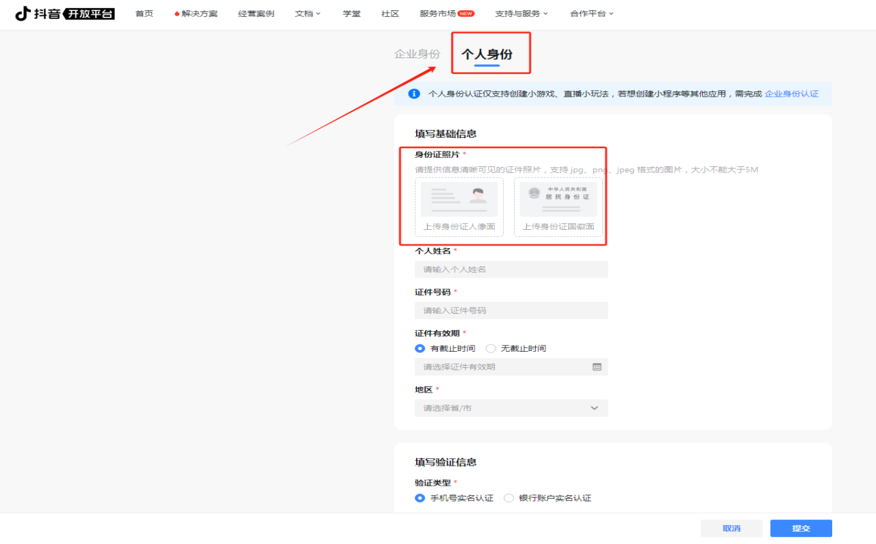This screenshot has width=876, height=544.
Task: Select 有截止时间 radio option
Action: click(420, 348)
